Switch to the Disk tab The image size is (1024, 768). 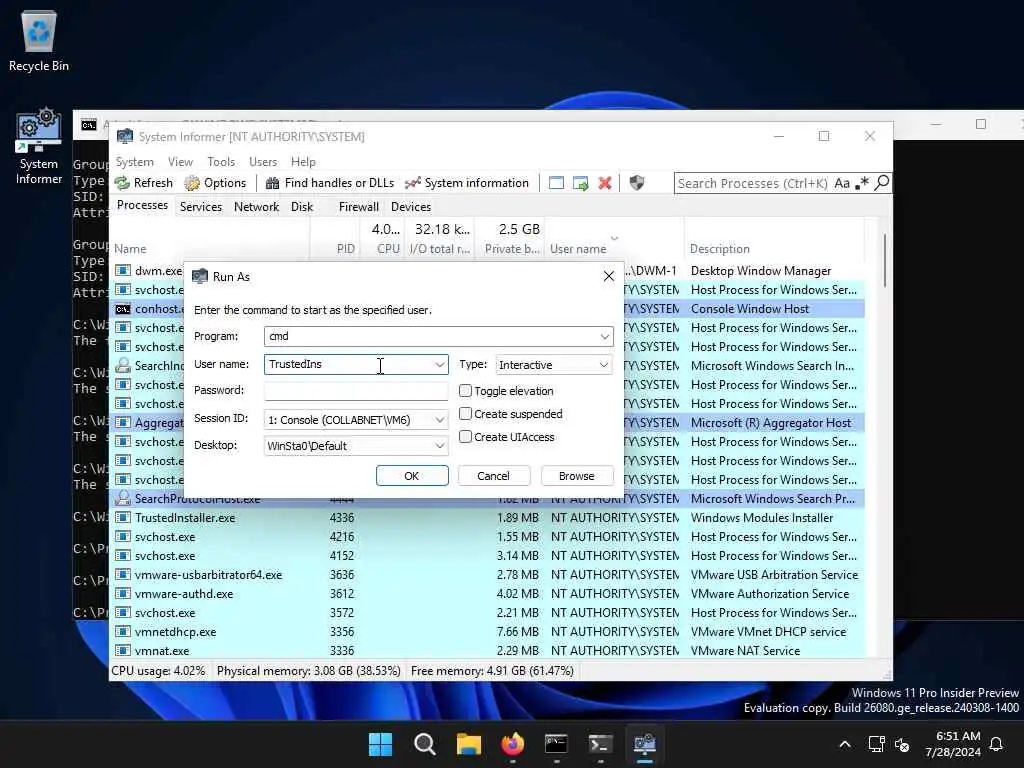pos(302,206)
